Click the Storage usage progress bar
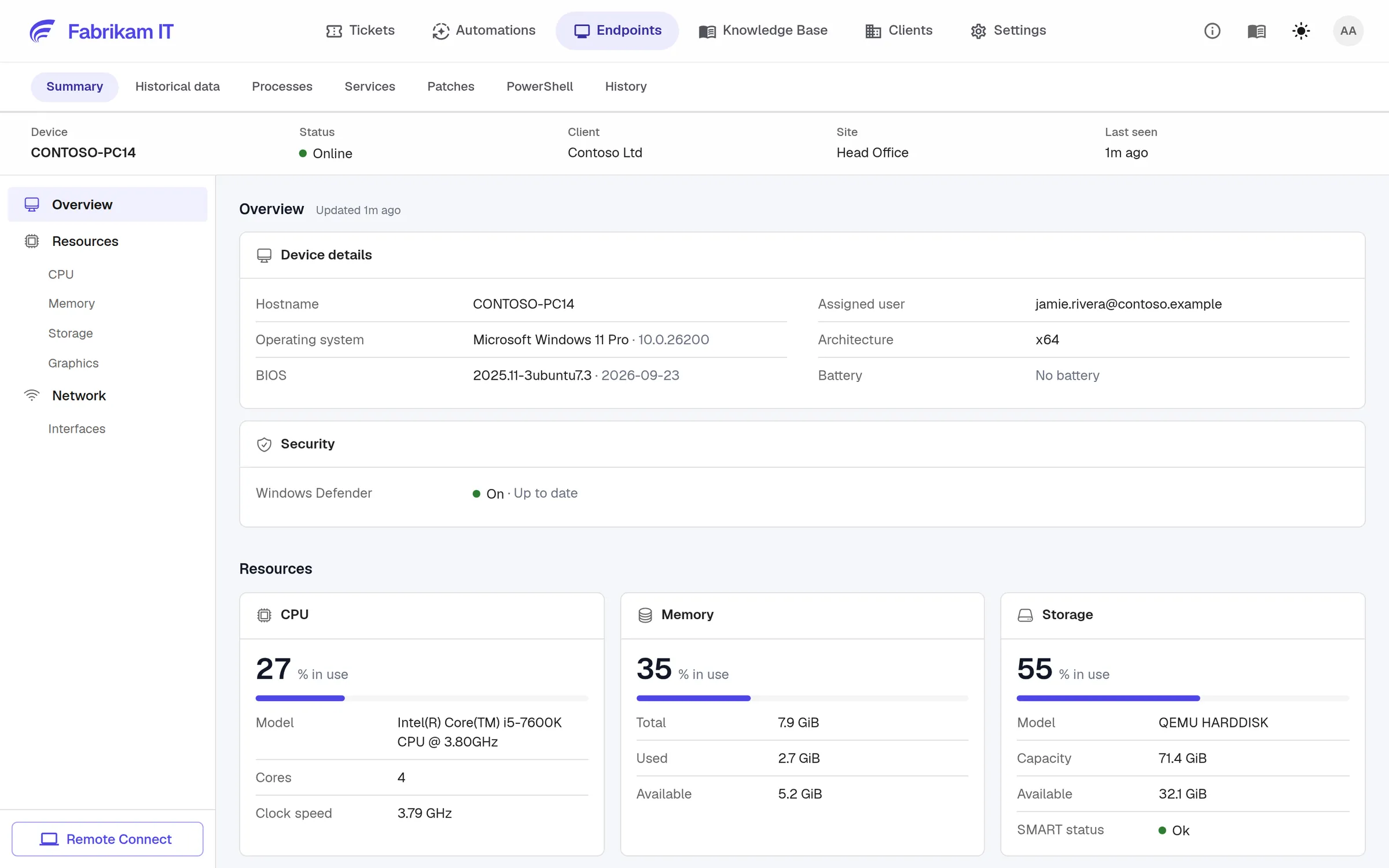Screen dimensions: 1389x868 [x=1183, y=698]
